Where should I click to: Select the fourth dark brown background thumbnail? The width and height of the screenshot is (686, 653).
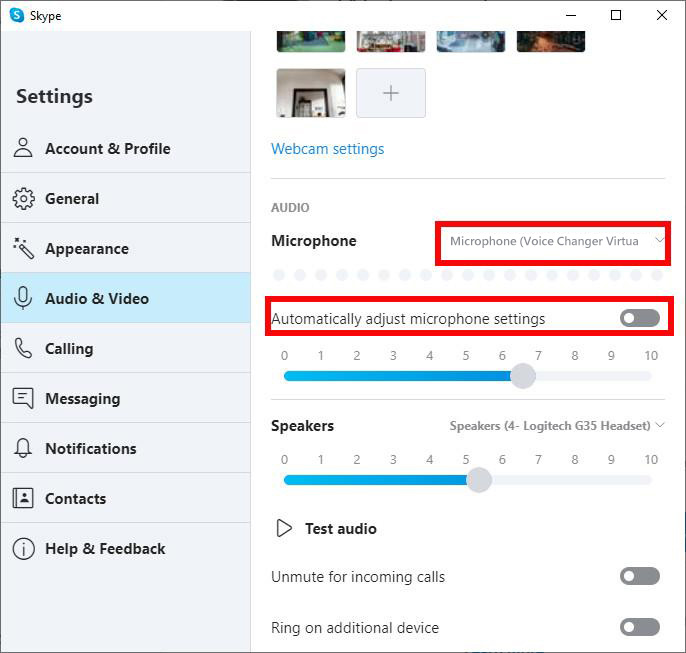click(551, 41)
